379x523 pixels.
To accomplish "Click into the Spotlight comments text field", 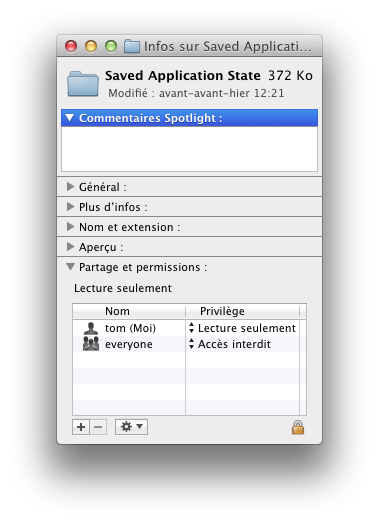I will 190,149.
